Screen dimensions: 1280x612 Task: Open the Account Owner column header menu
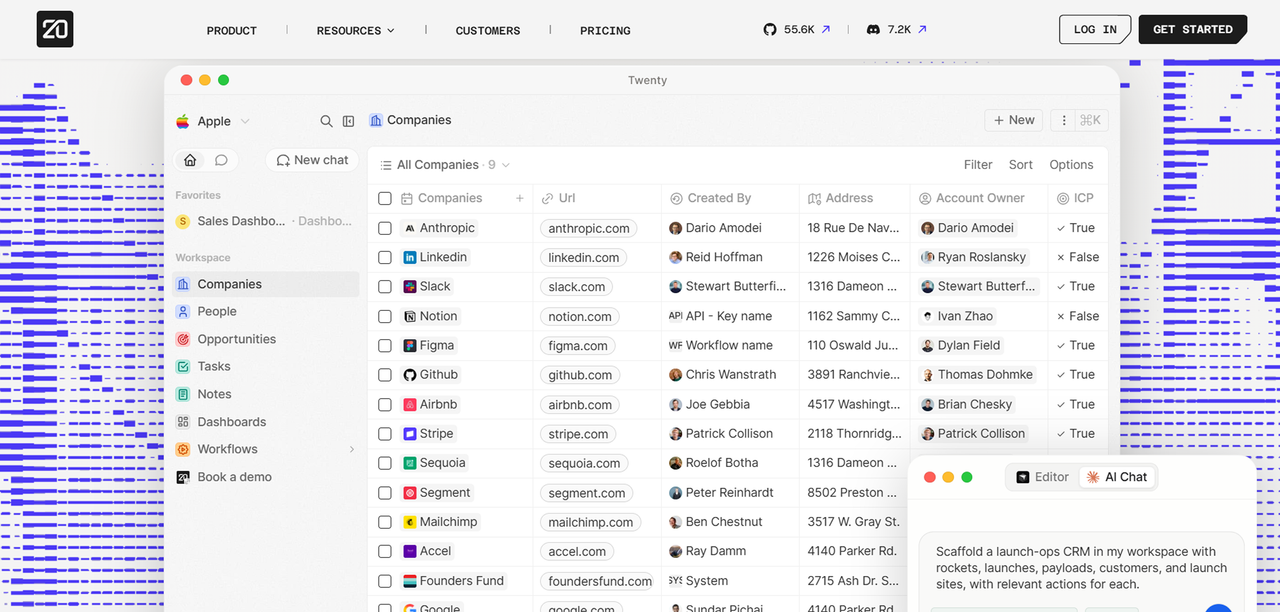tap(979, 198)
